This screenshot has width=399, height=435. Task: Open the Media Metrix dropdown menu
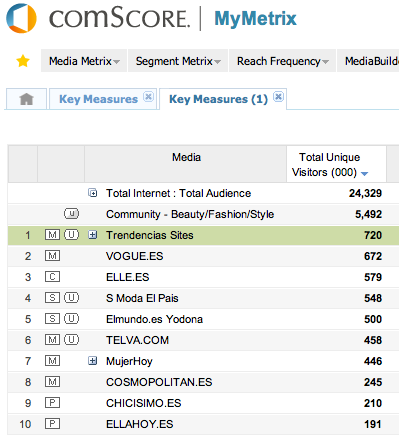[84, 61]
